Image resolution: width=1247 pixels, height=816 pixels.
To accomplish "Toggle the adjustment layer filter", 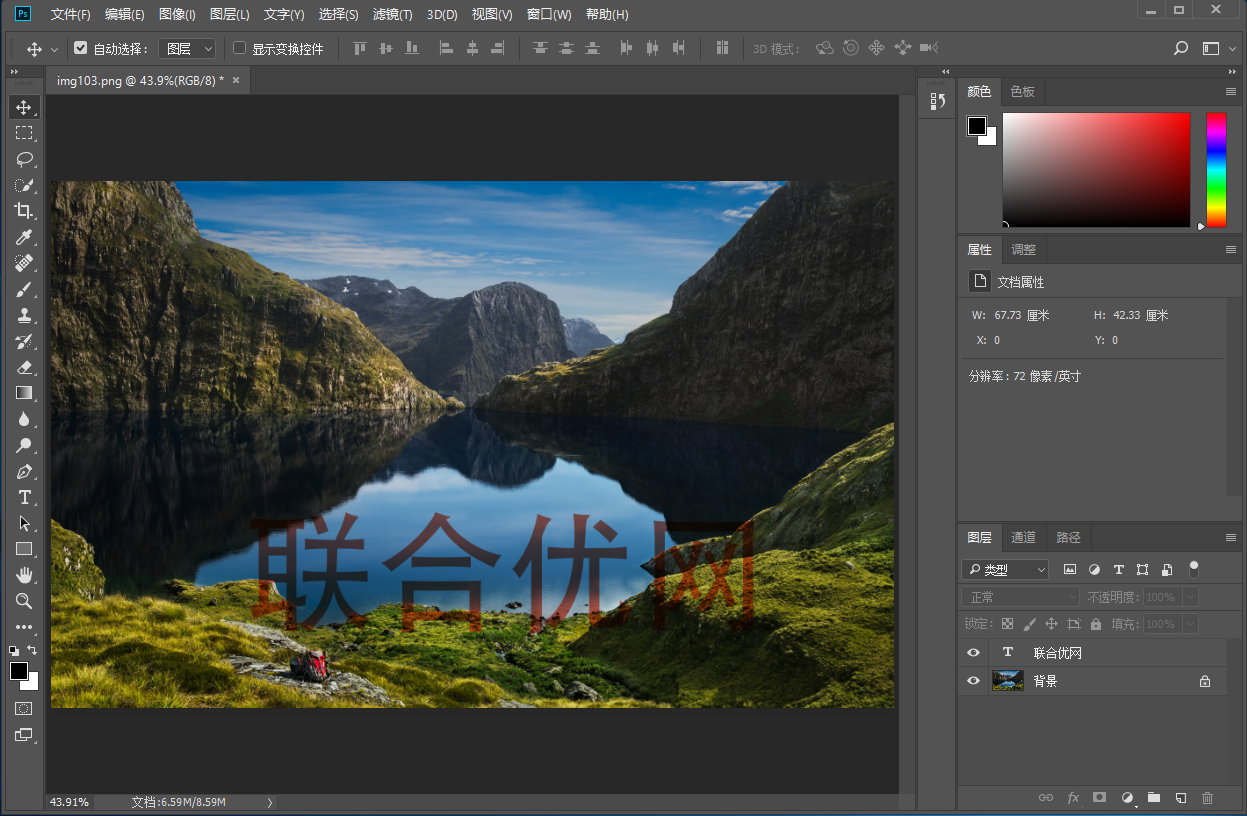I will (x=1094, y=570).
